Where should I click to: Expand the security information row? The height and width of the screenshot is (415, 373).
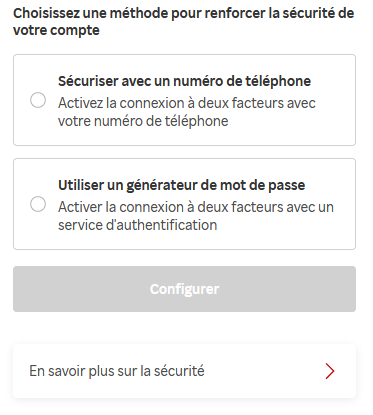184,371
